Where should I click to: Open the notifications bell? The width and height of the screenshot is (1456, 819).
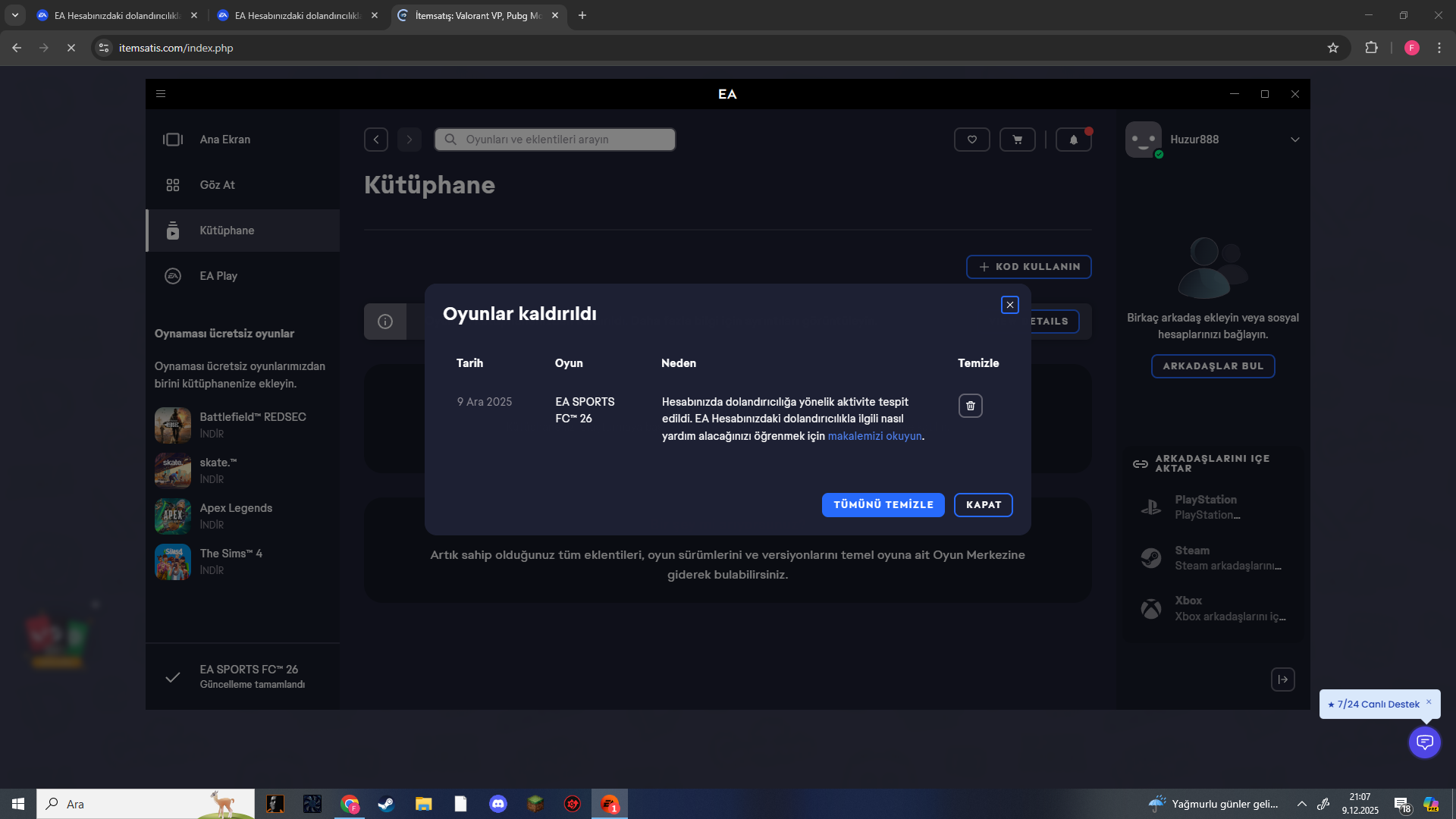(x=1074, y=140)
